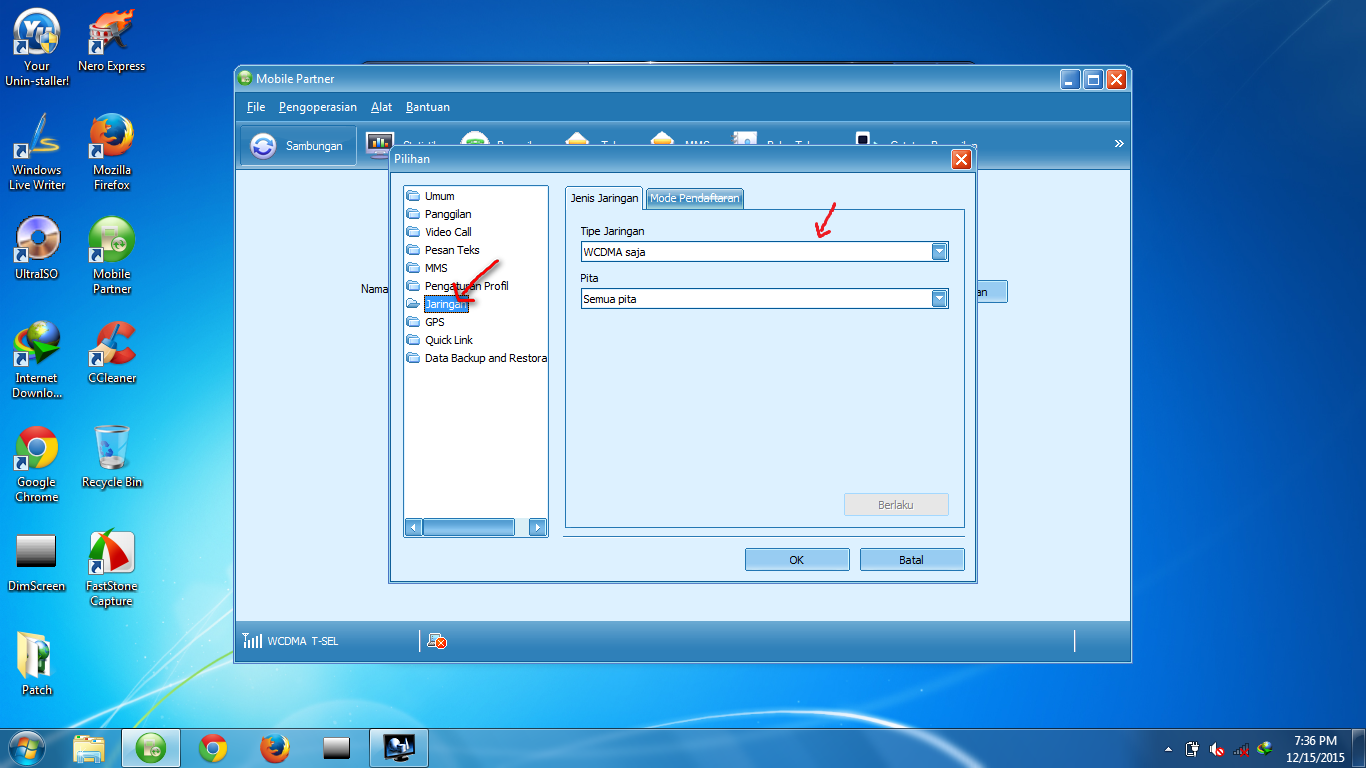Switch to the Mode Pendaftaran tab
Viewport: 1366px width, 768px height.
(695, 198)
